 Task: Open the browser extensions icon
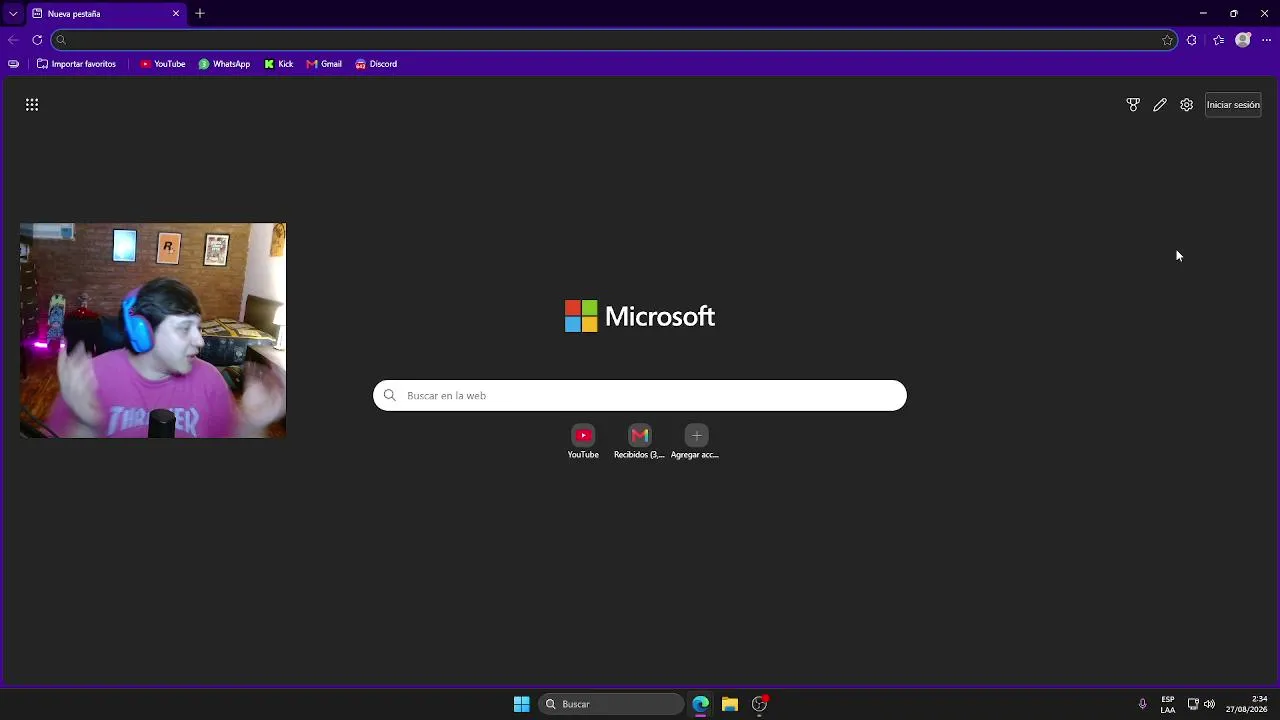[x=1192, y=40]
